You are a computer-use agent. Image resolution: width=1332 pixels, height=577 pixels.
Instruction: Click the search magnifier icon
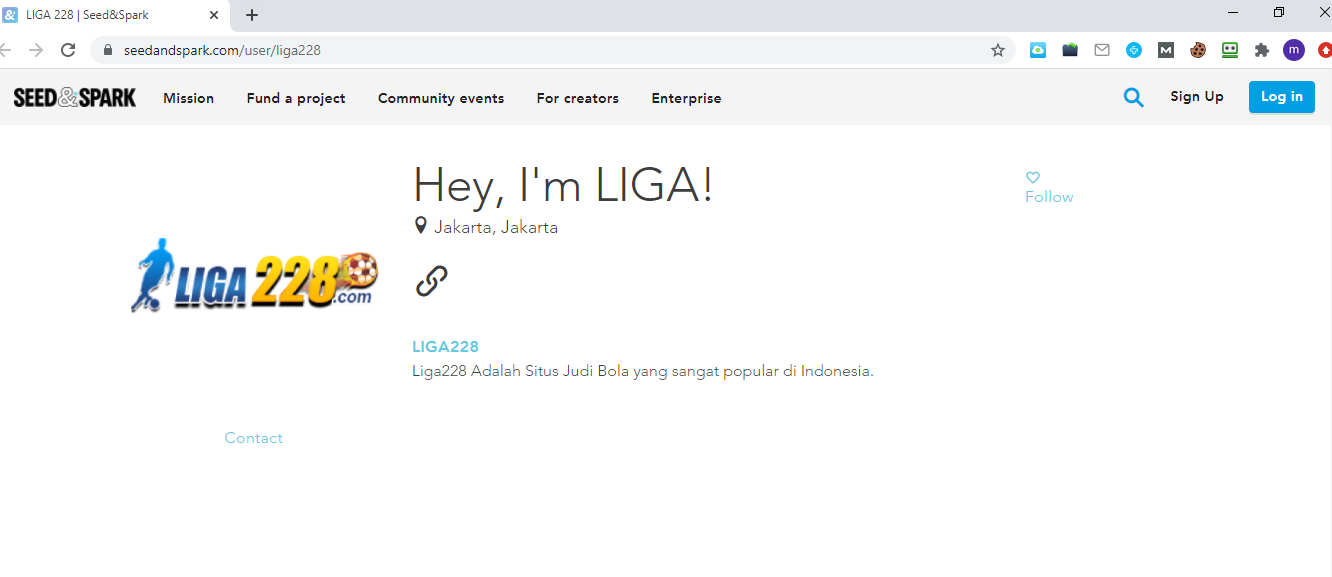pos(1133,97)
